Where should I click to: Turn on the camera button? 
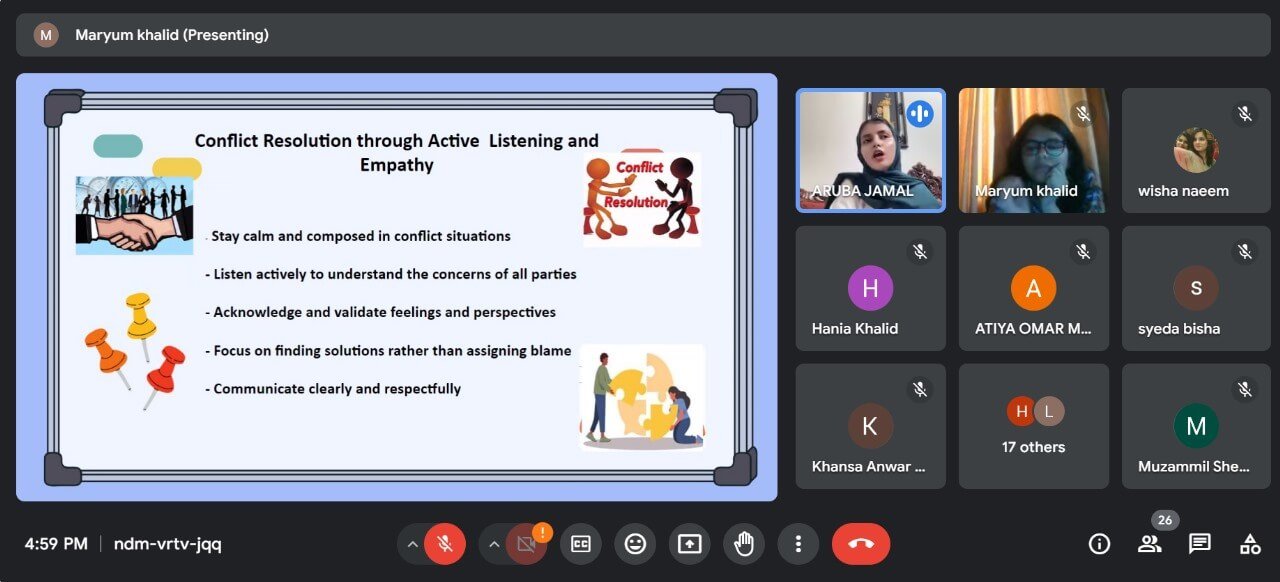526,544
